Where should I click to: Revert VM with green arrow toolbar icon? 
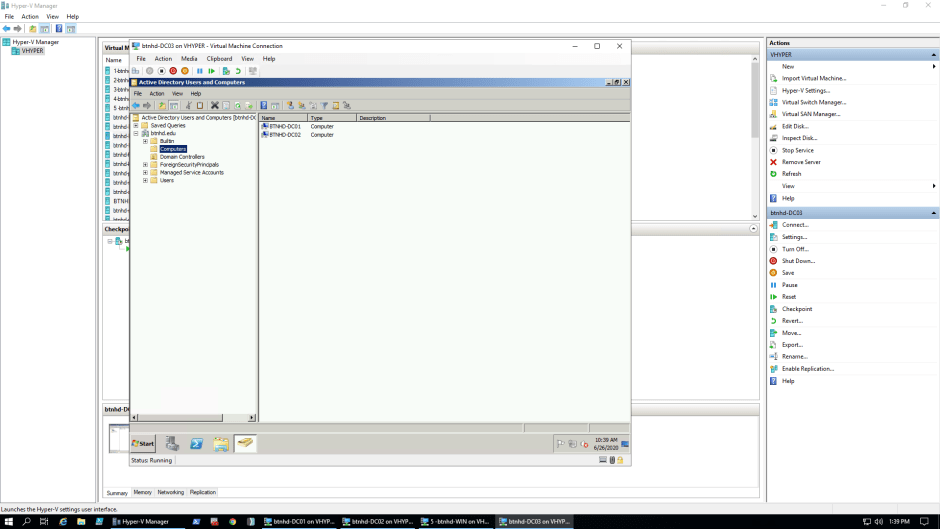tap(238, 71)
